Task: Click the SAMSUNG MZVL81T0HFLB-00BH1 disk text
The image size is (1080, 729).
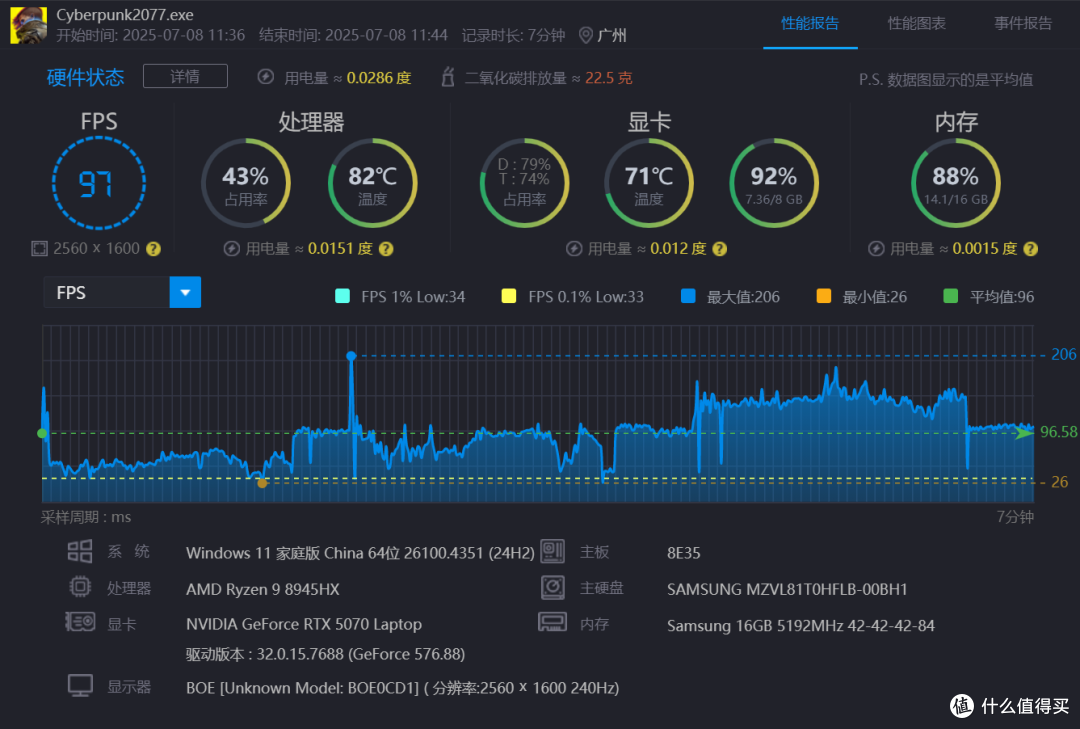Action: [x=787, y=589]
